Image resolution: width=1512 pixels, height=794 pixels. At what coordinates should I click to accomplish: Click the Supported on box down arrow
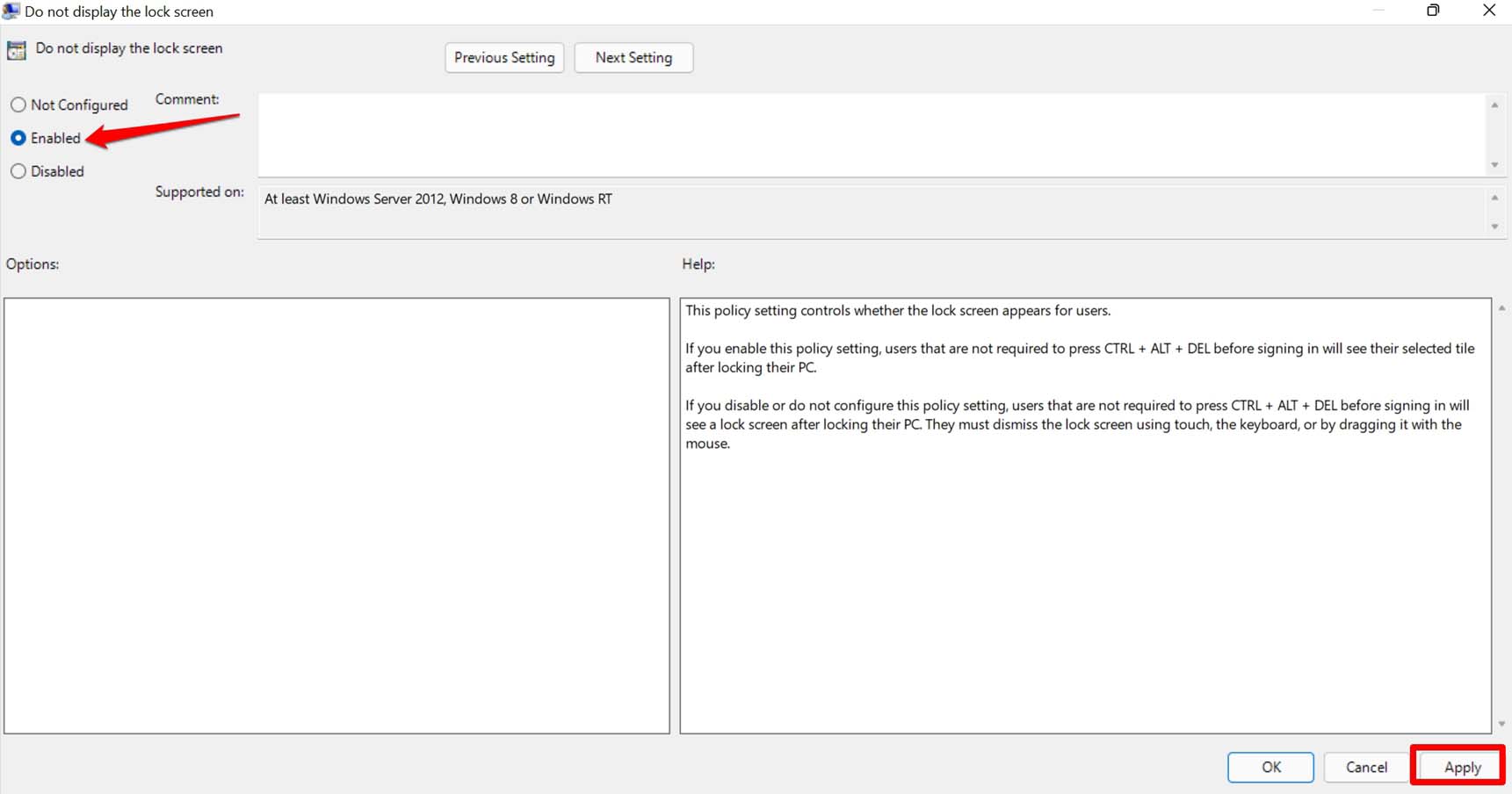coord(1494,227)
